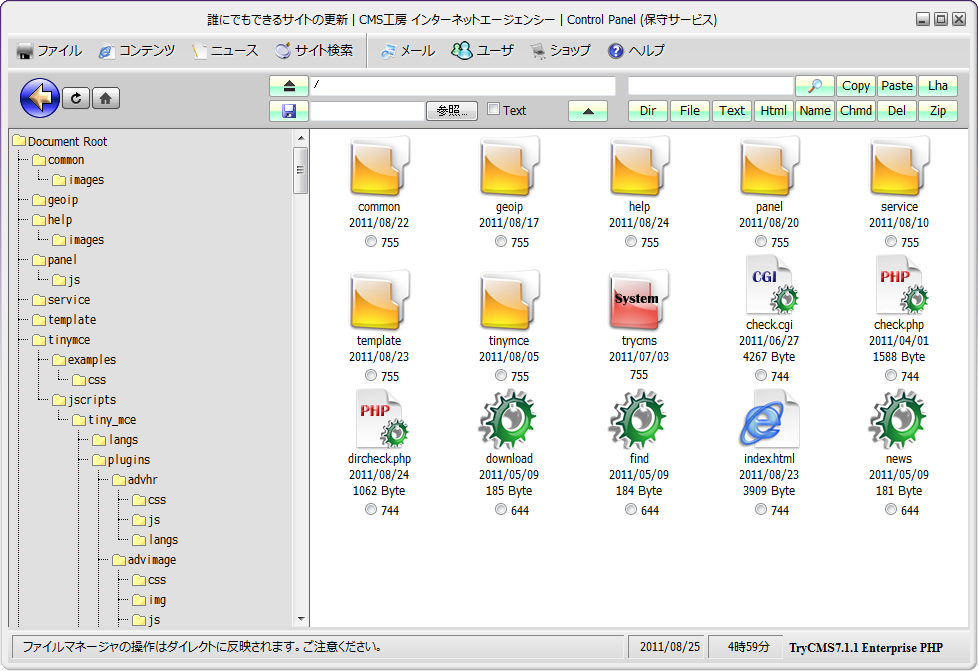Screen dimensions: 978x671
Task: Open the index.html file icon
Action: click(x=768, y=420)
